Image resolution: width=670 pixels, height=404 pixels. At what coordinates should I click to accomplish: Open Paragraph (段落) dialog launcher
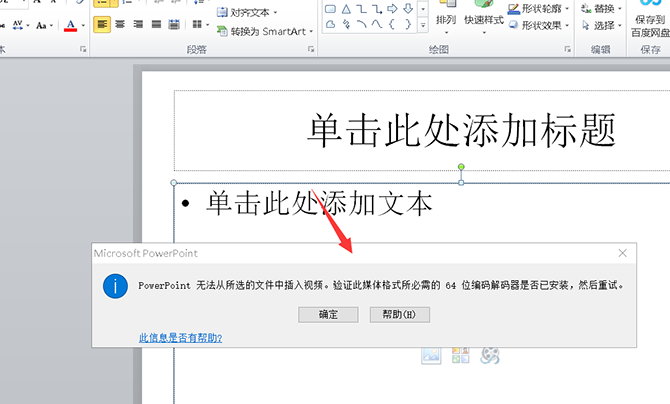click(x=311, y=49)
